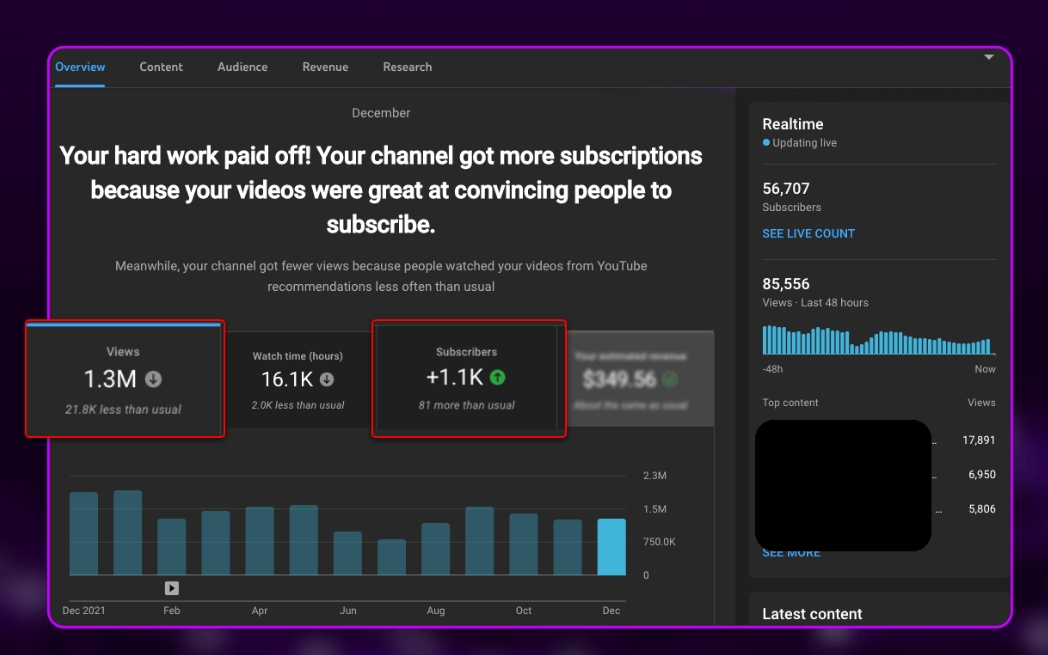Select the Revenue tab
The width and height of the screenshot is (1048, 655).
325,67
